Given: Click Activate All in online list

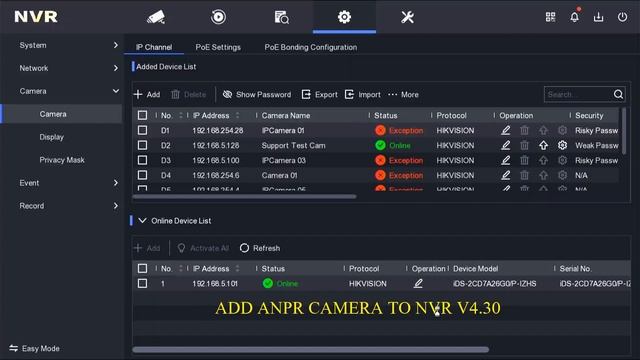Looking at the screenshot, I should click(x=203, y=248).
